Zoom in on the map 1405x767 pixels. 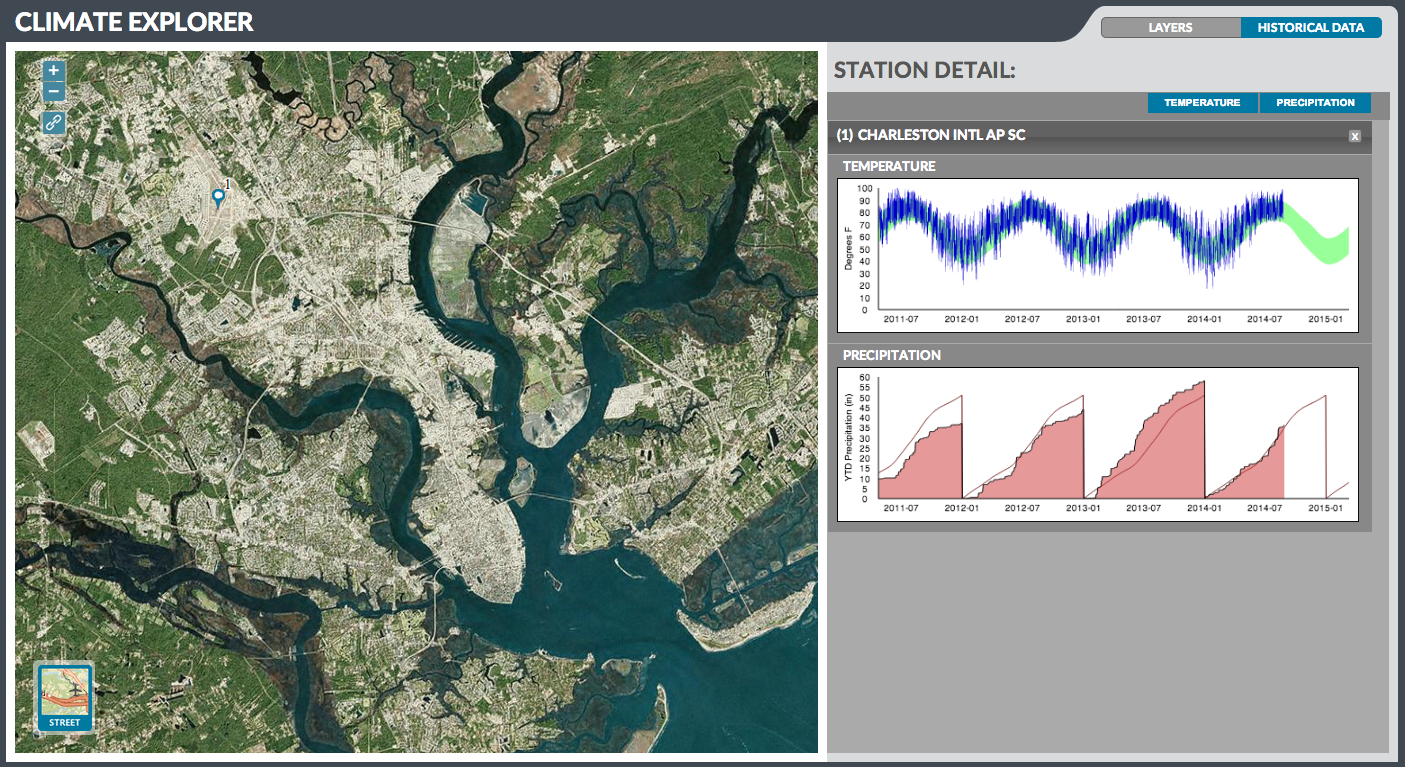point(54,71)
